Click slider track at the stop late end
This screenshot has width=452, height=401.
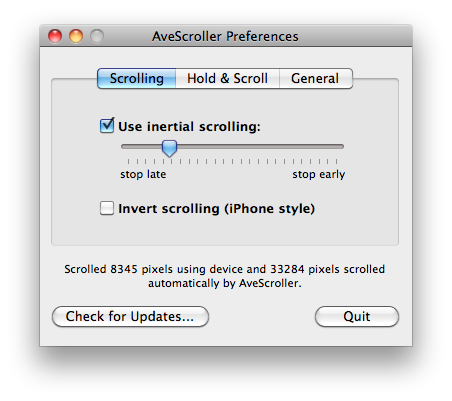(125, 146)
